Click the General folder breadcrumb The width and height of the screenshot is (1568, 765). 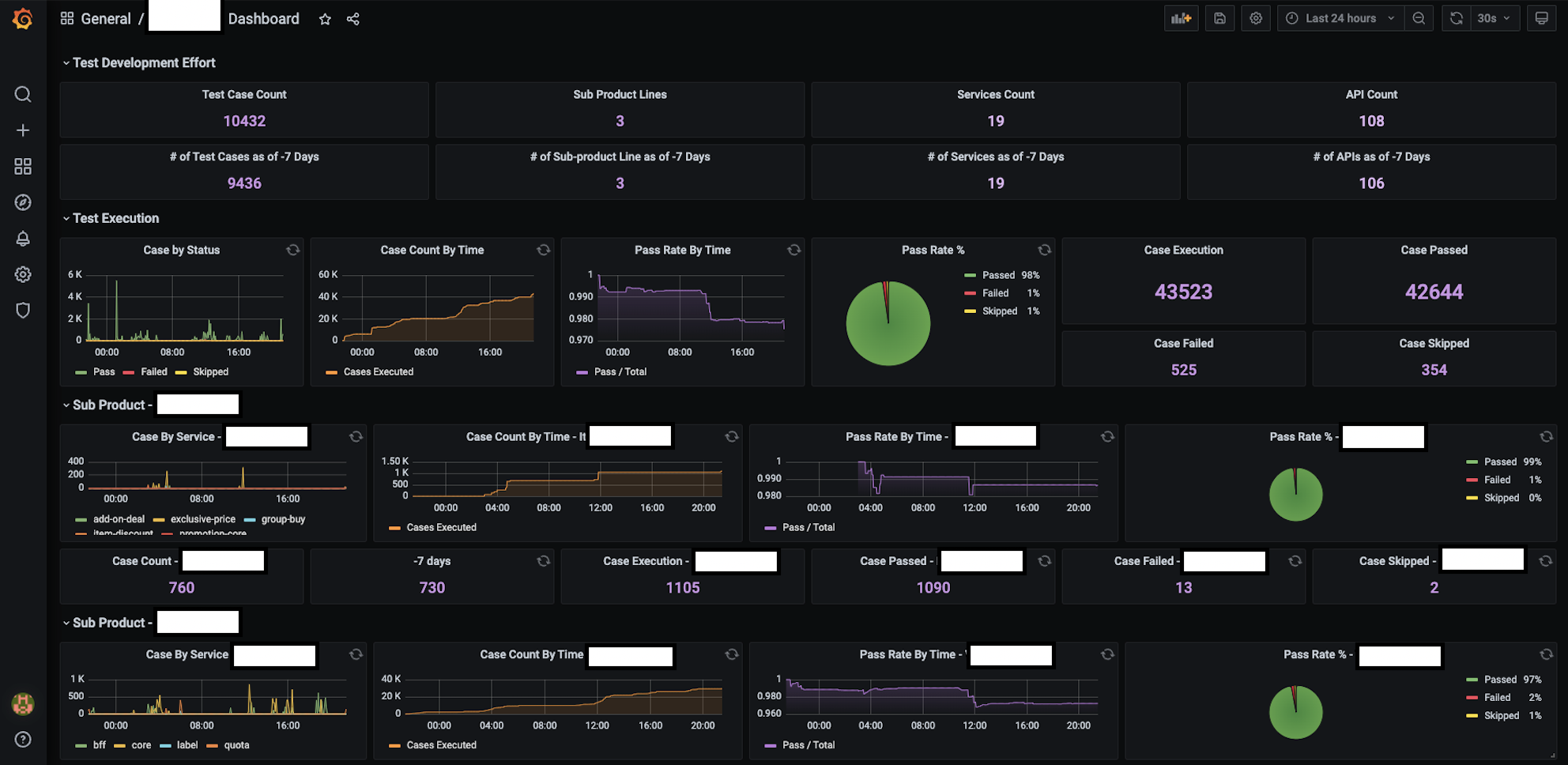click(105, 19)
